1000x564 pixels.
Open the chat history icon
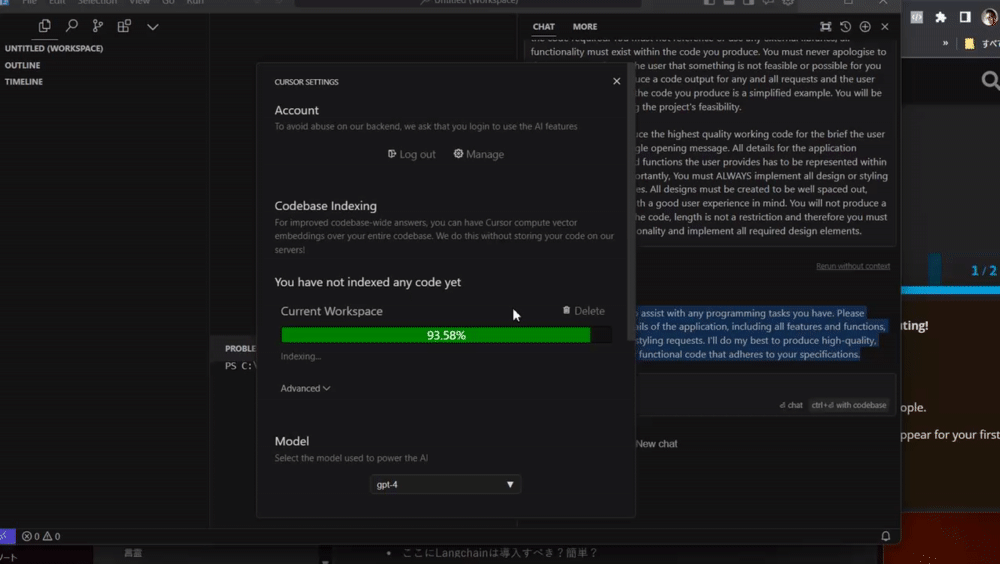(845, 27)
